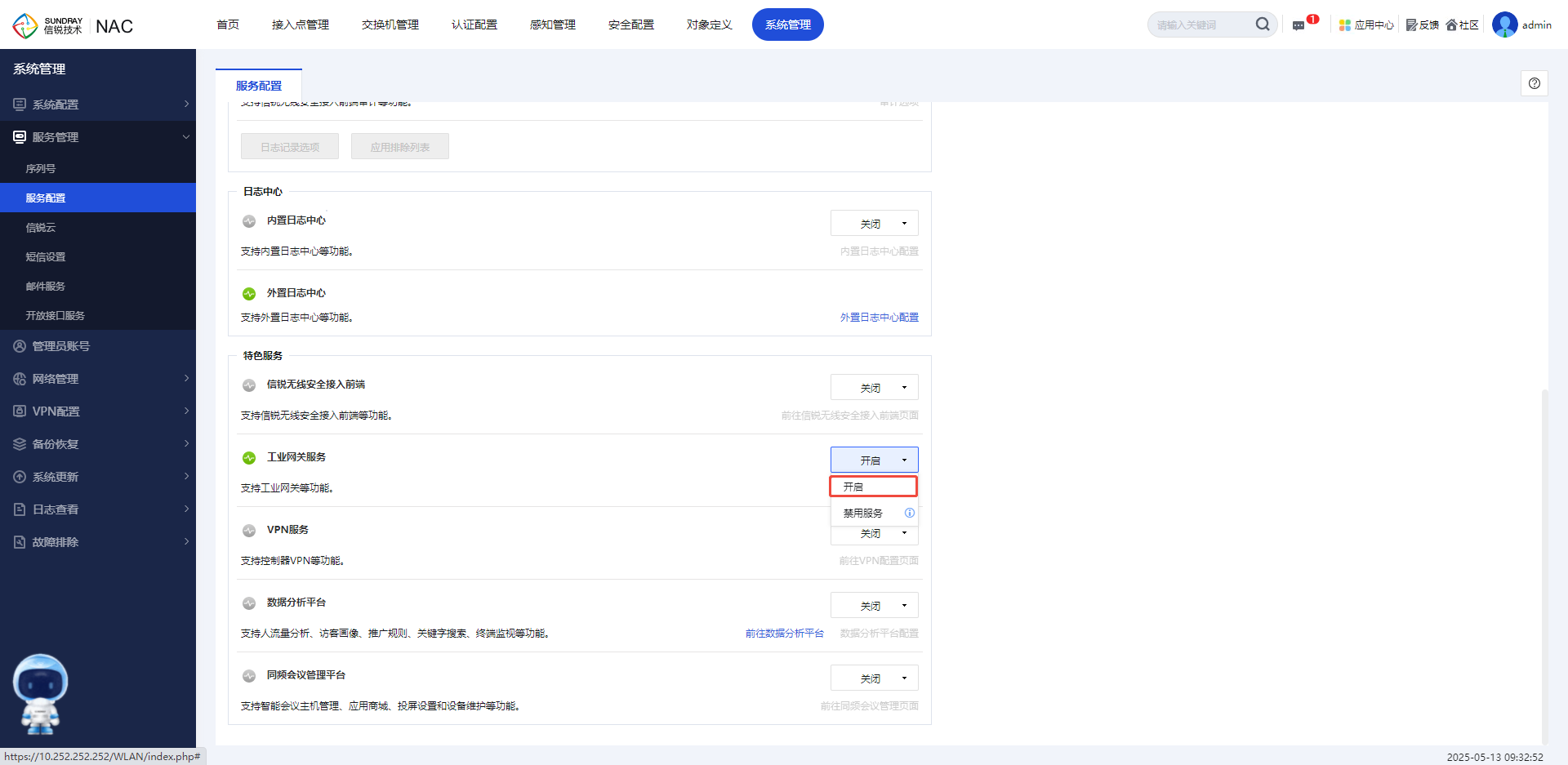The width and height of the screenshot is (1568, 765).
Task: Open 安全配置 top menu
Action: 631,24
